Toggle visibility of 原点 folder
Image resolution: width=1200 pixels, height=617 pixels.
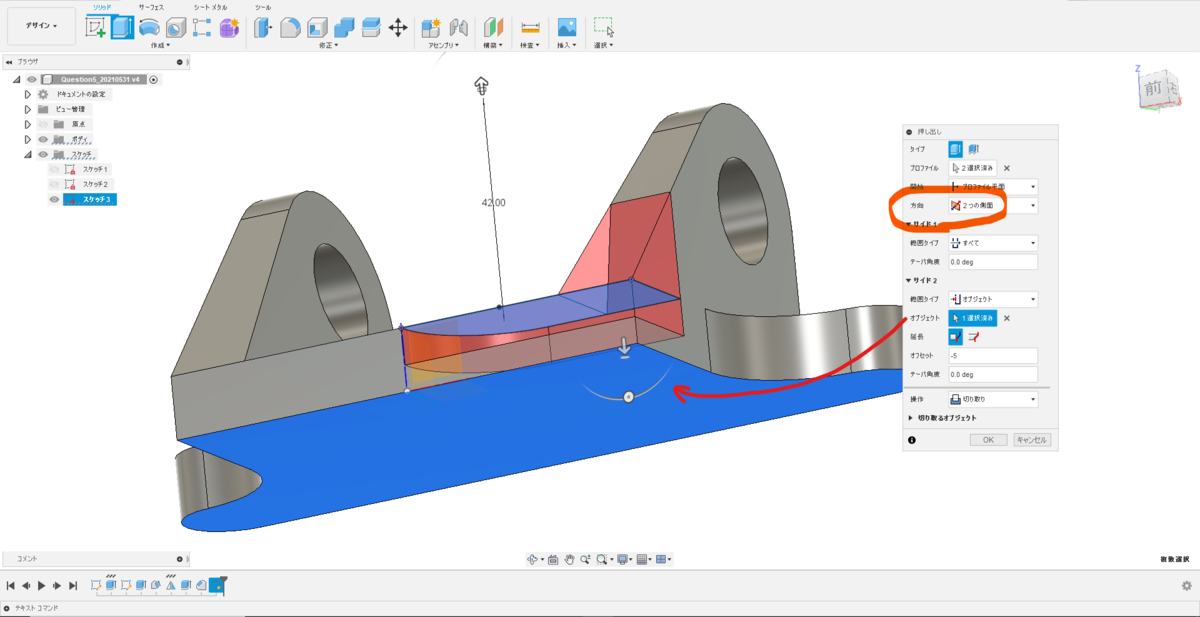coord(44,124)
